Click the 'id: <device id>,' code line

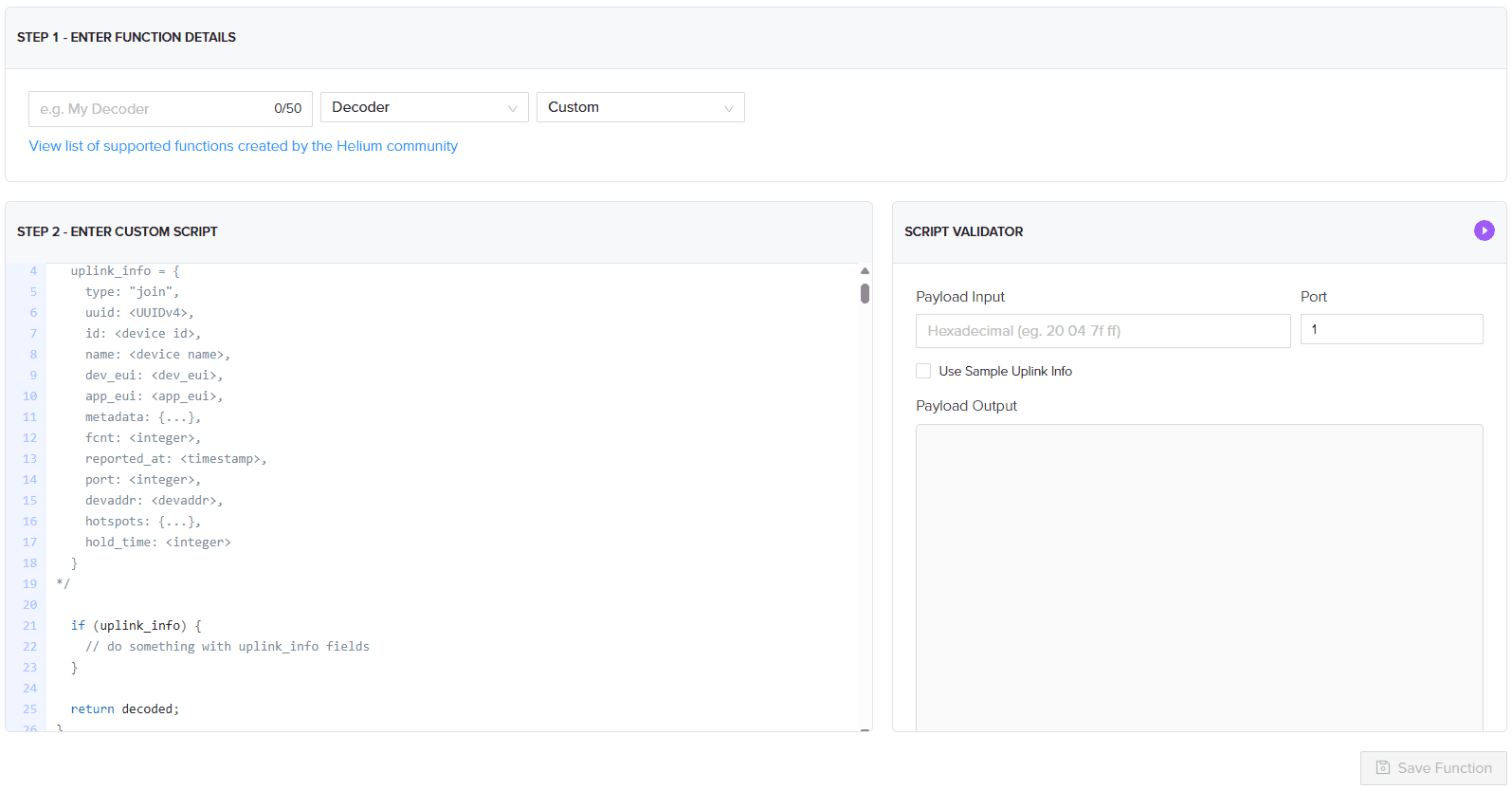coord(143,333)
